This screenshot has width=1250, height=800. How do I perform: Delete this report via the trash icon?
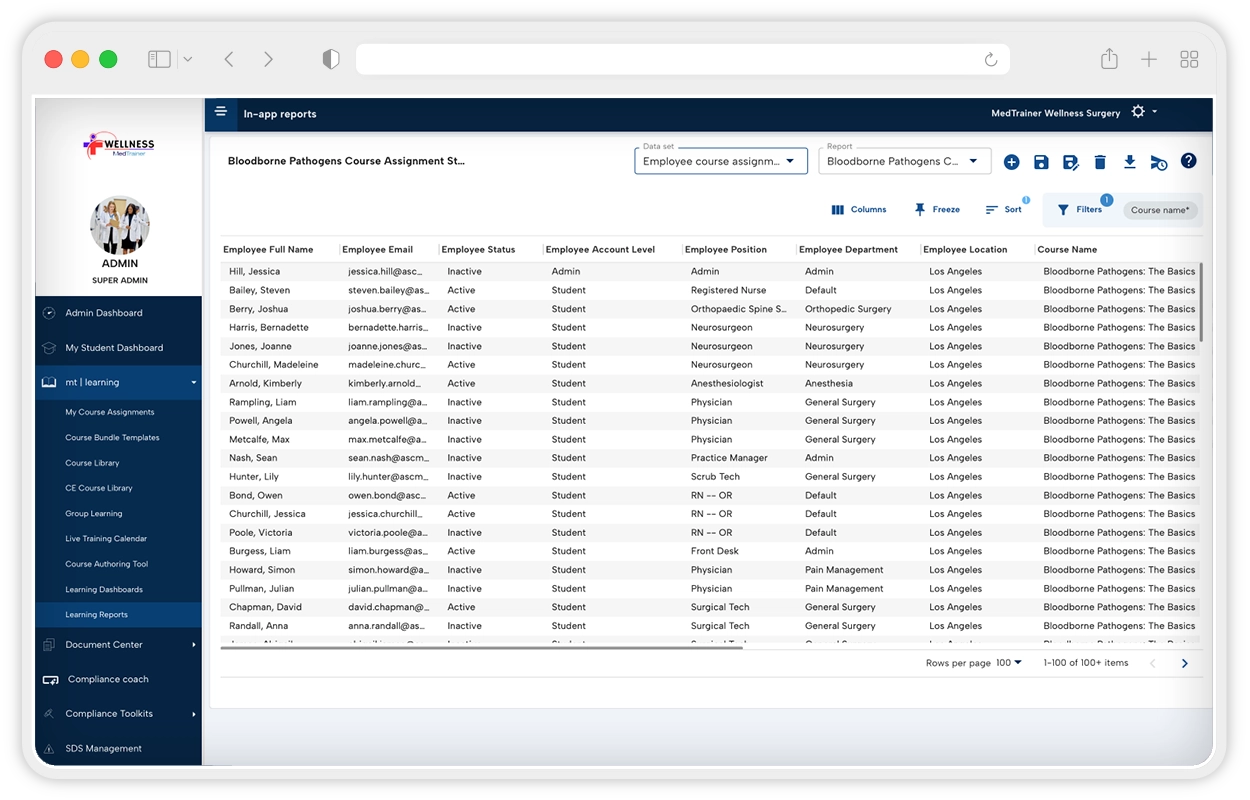1101,161
